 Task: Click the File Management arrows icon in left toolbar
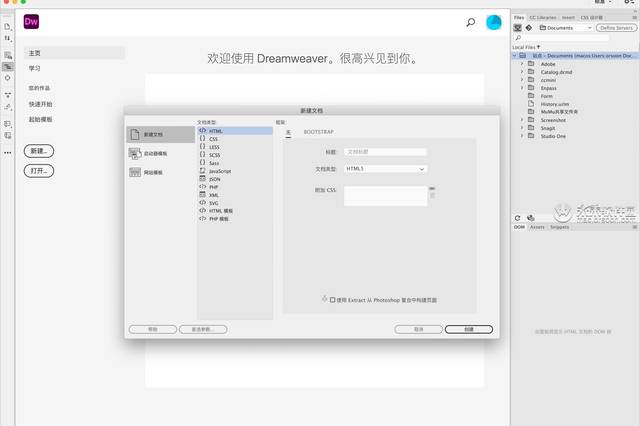(7, 38)
